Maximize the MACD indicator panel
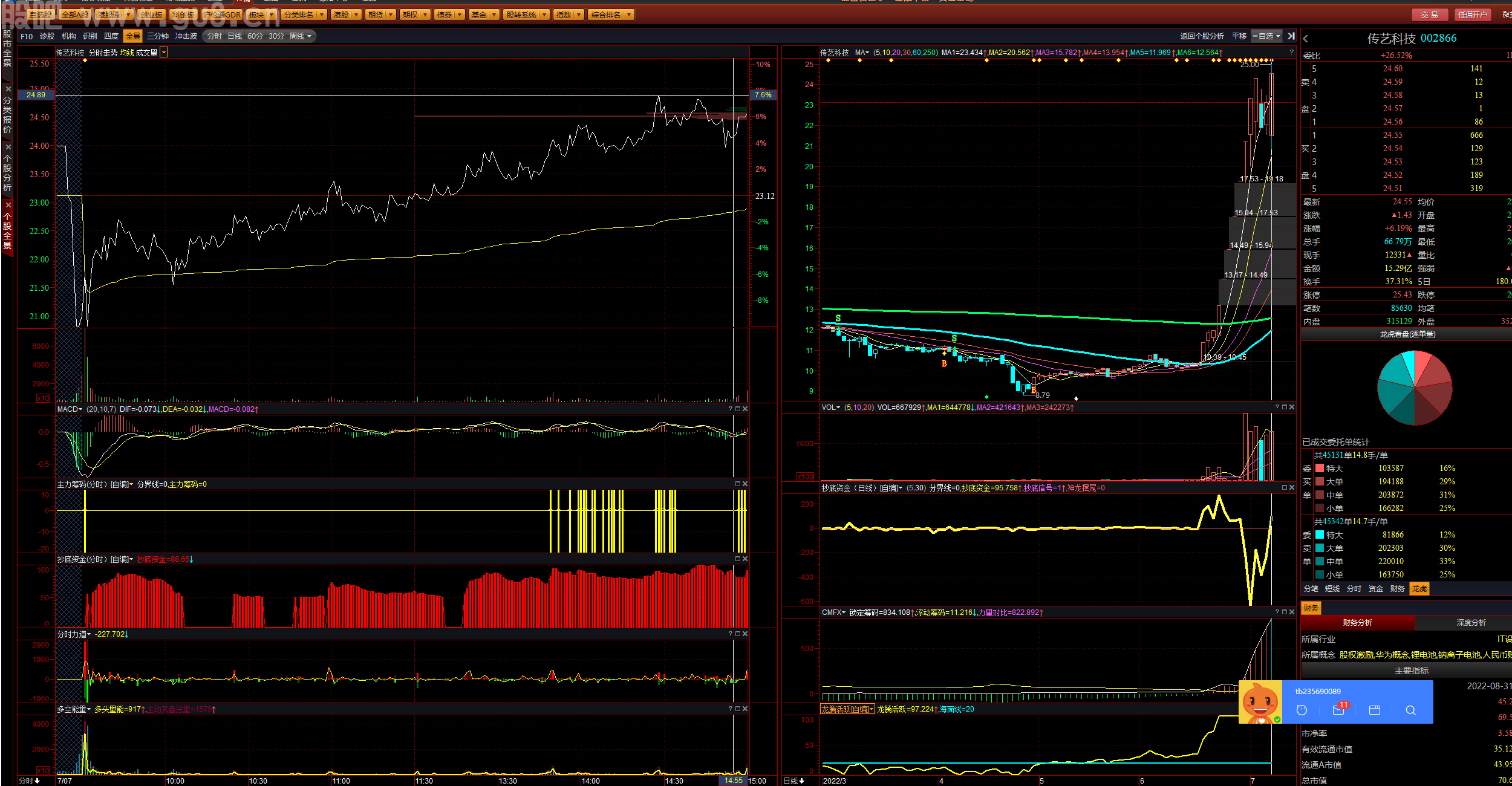The height and width of the screenshot is (786, 1512). (738, 409)
